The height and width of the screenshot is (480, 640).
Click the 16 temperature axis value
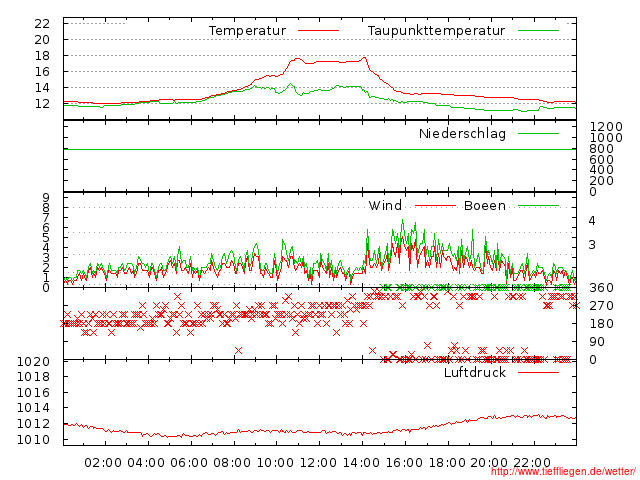click(42, 72)
